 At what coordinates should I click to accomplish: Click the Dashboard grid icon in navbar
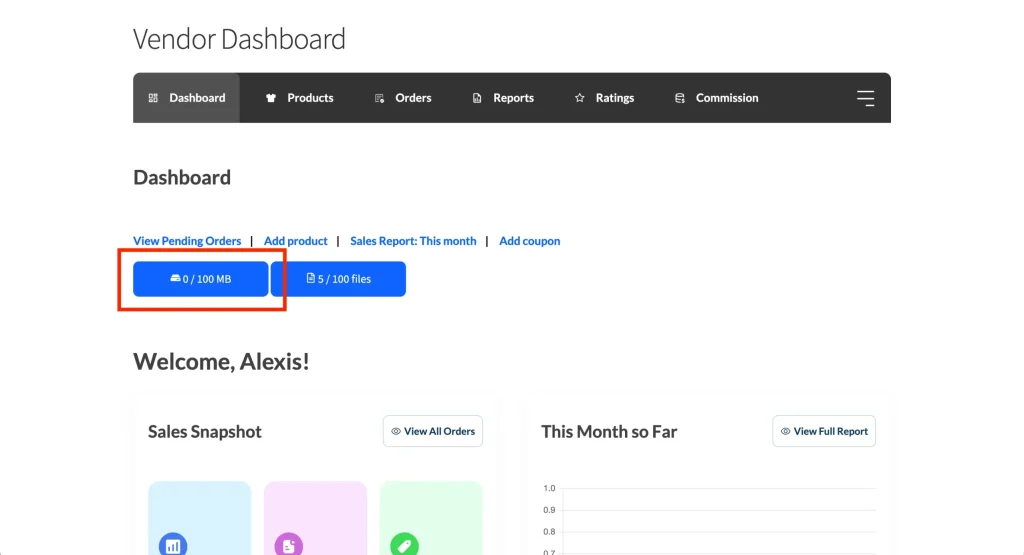pyautogui.click(x=153, y=98)
